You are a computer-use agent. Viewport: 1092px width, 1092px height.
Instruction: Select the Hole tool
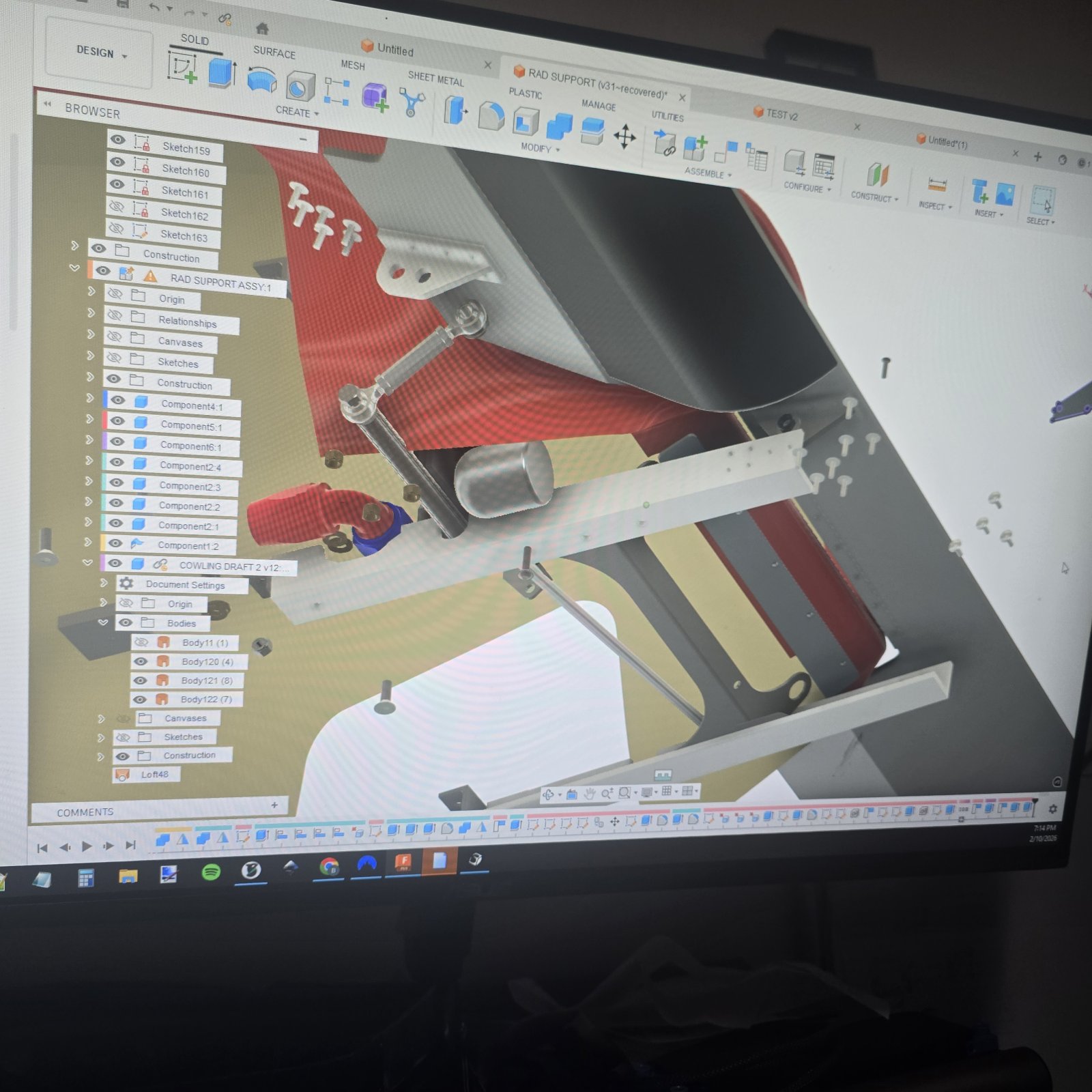point(300,86)
